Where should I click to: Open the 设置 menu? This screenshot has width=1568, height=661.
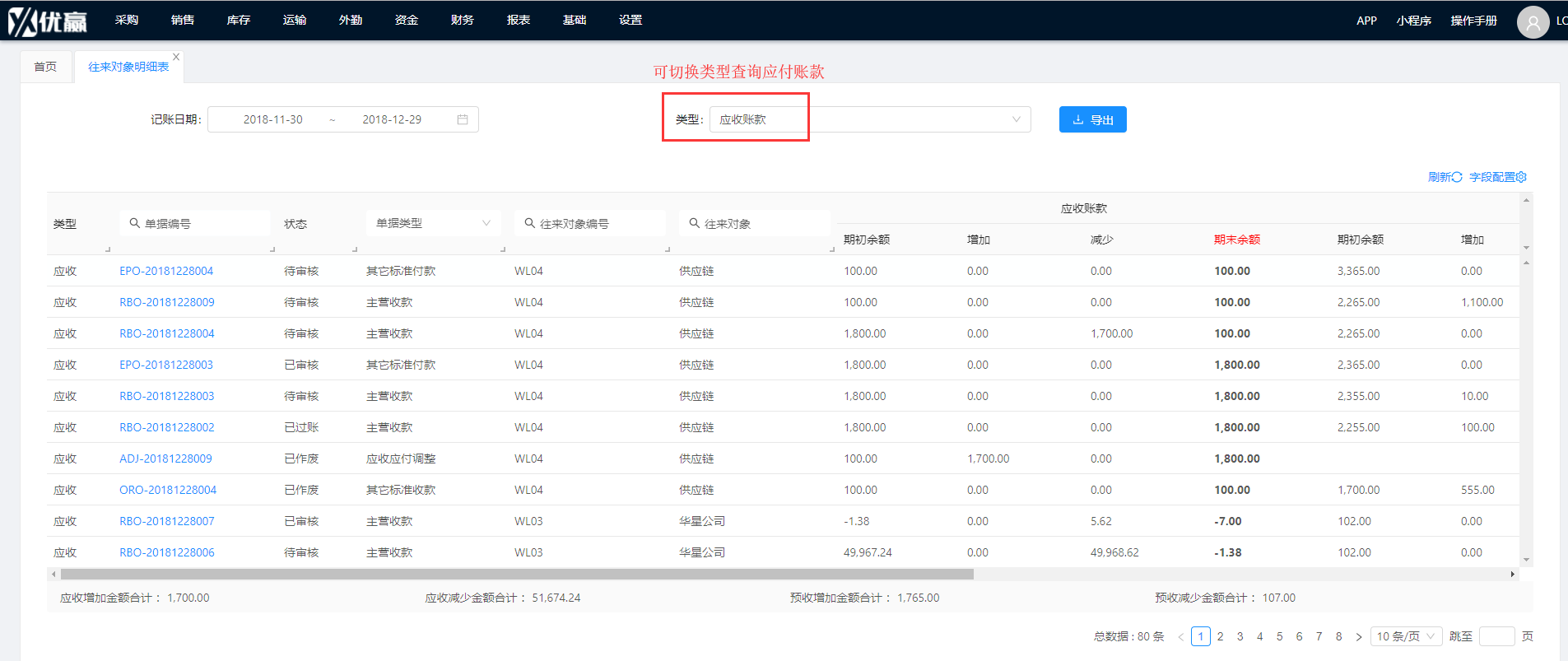point(630,20)
